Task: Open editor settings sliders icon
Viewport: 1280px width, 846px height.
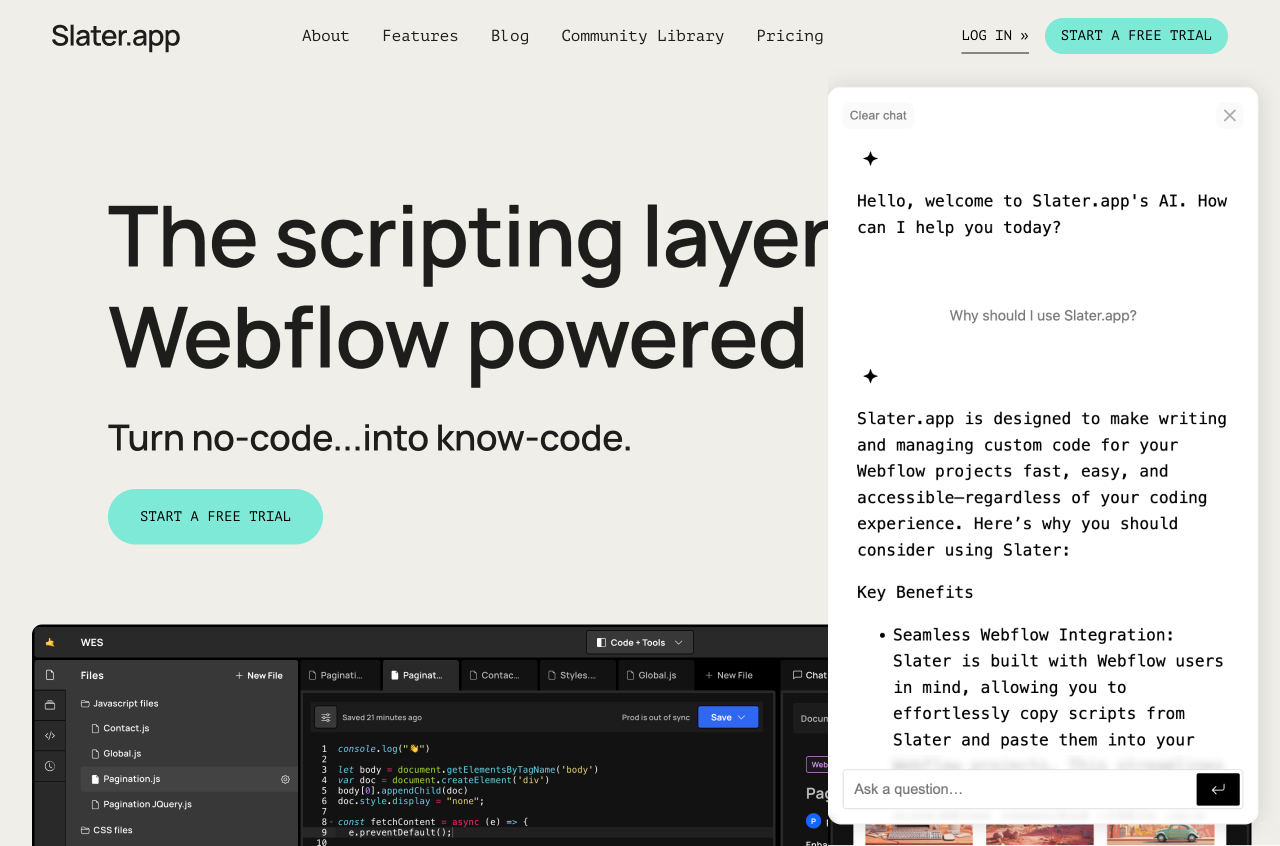Action: point(325,717)
